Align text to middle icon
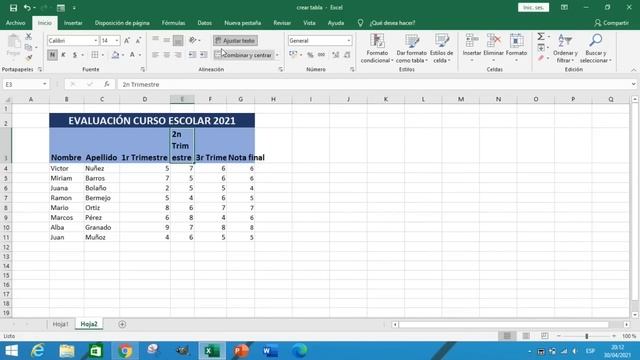 coord(167,40)
